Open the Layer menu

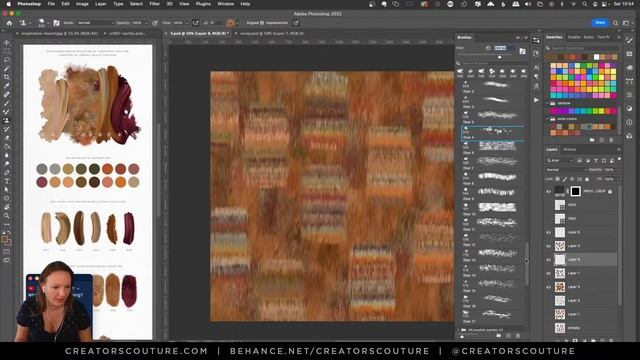coord(101,4)
